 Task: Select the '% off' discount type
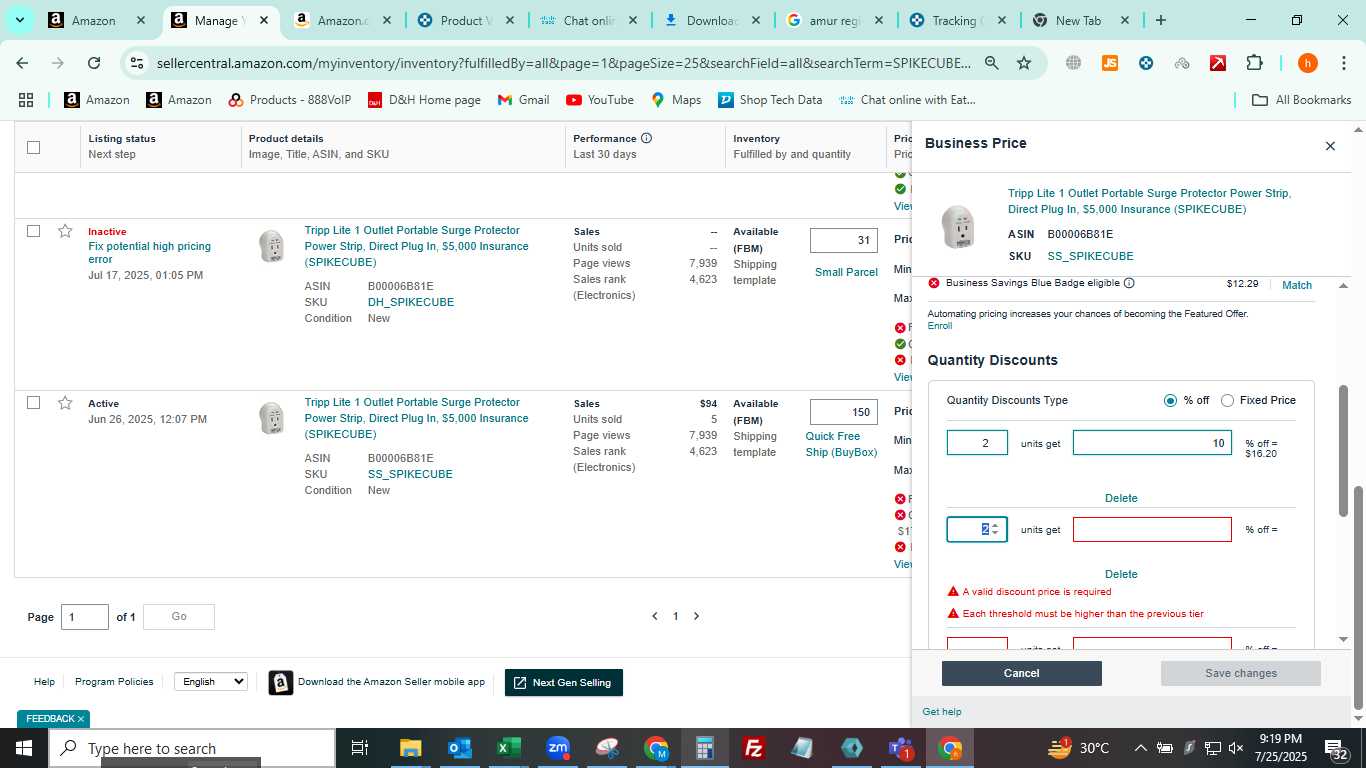tap(1170, 400)
